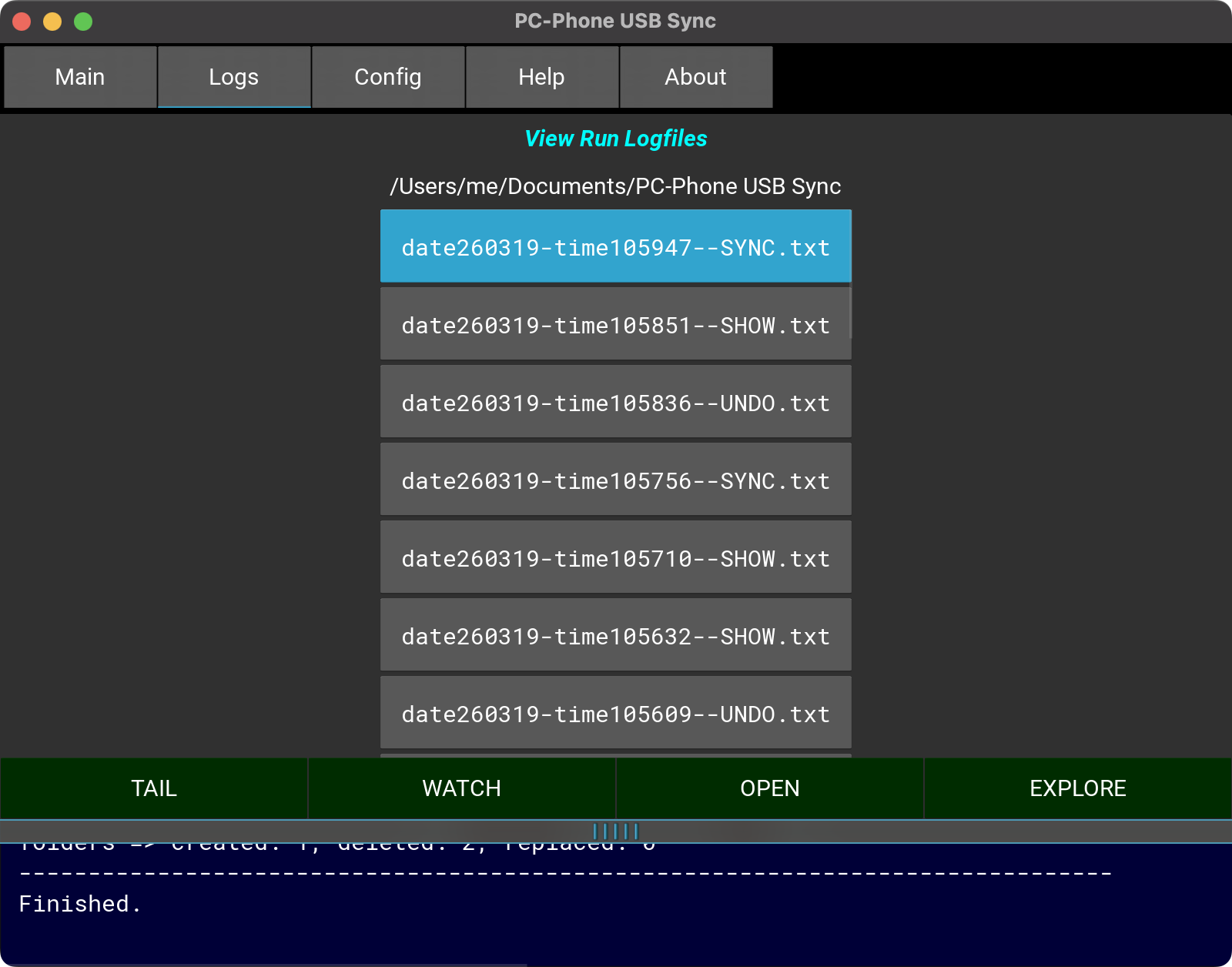Click logfile date260319-time105710--SHOW.txt
The height and width of the screenshot is (967, 1232).
tap(615, 558)
